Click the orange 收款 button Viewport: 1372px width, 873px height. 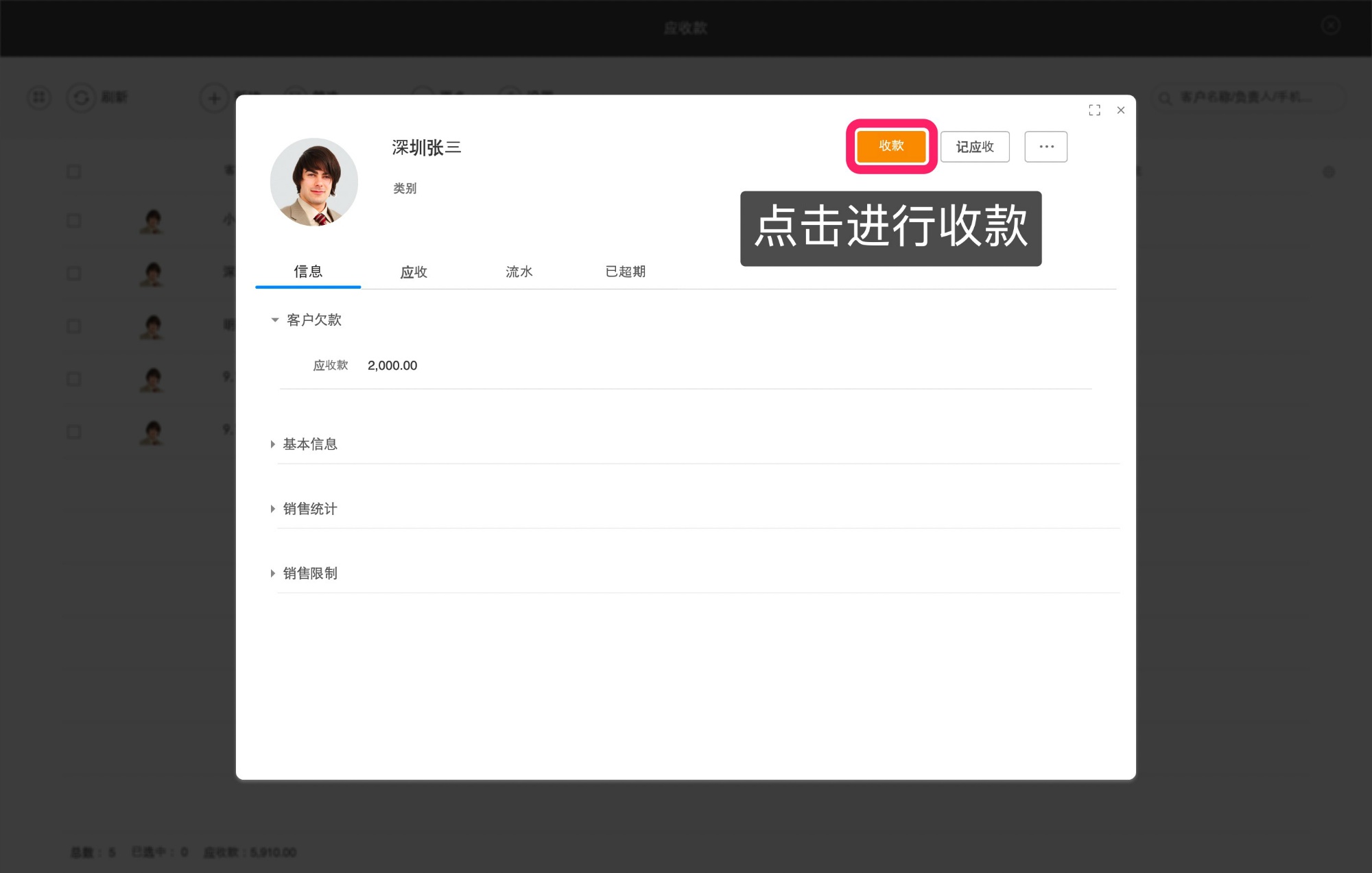coord(891,146)
